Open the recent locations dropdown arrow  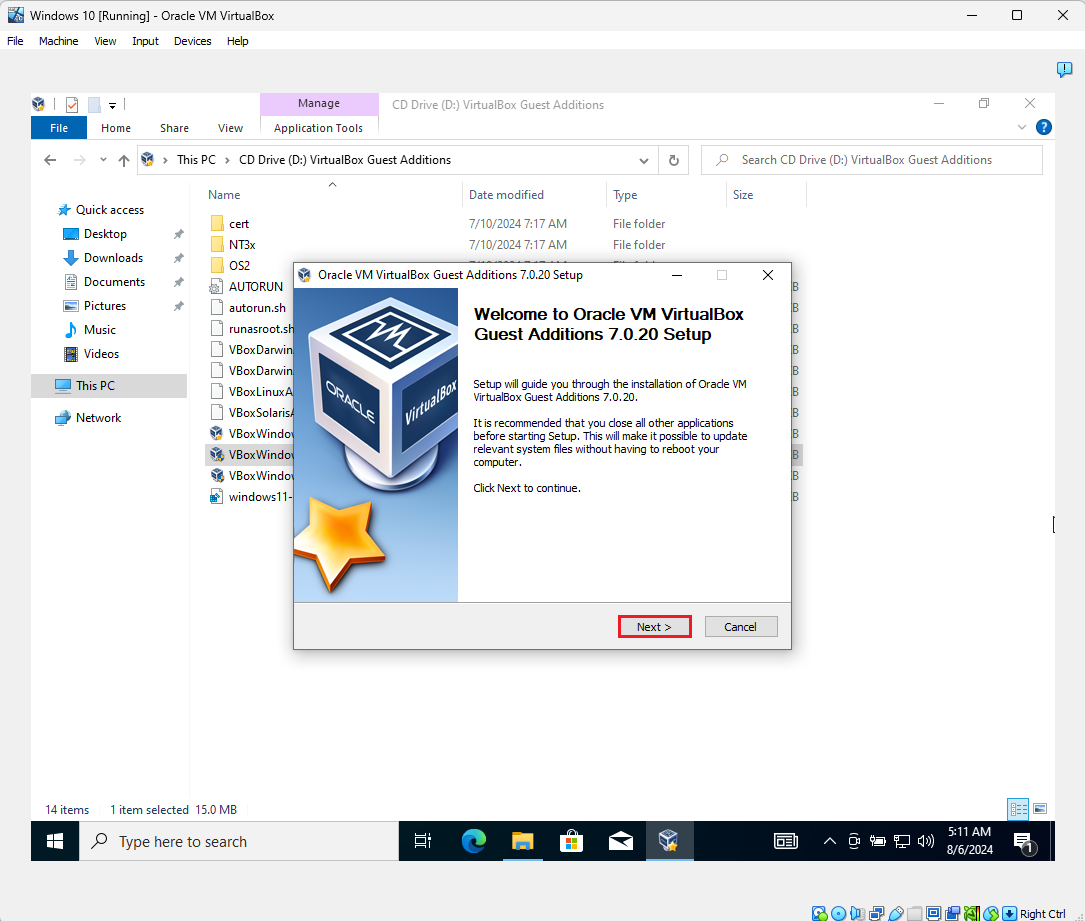pos(103,160)
